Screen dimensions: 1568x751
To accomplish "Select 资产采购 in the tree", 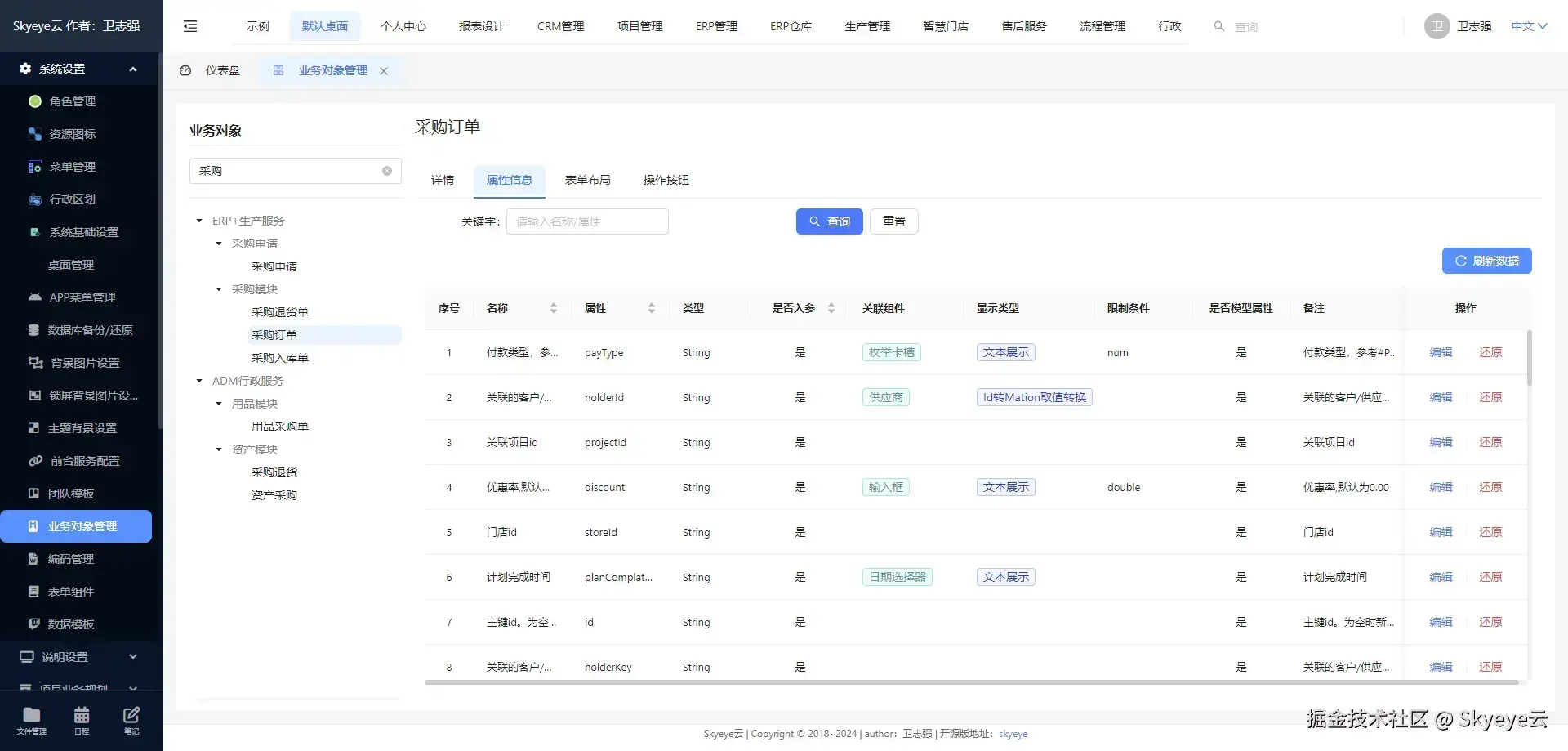I will 274,495.
